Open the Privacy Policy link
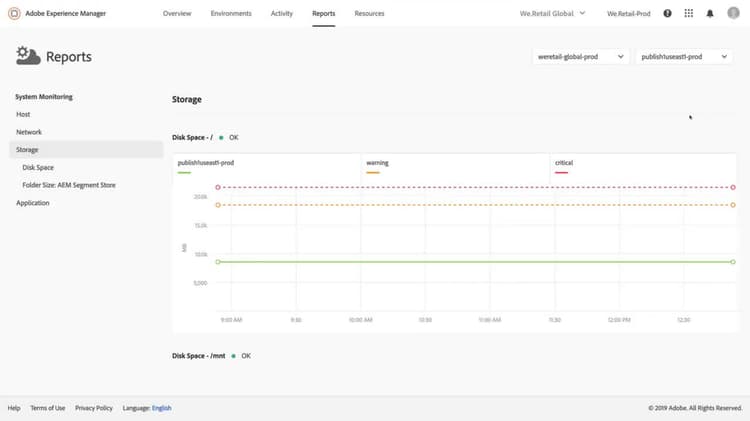 click(94, 408)
